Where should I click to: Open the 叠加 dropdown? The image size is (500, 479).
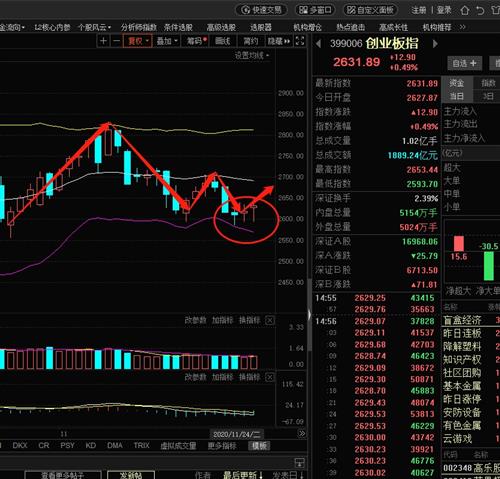pyautogui.click(x=167, y=41)
